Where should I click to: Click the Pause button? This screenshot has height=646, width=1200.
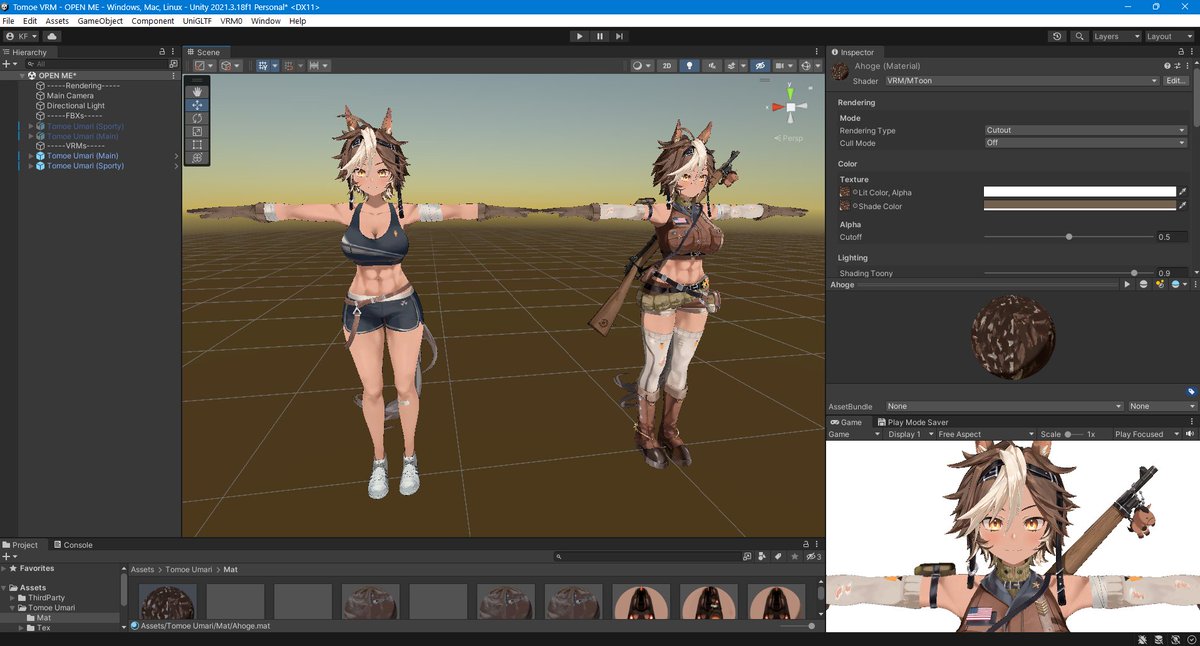(x=599, y=36)
